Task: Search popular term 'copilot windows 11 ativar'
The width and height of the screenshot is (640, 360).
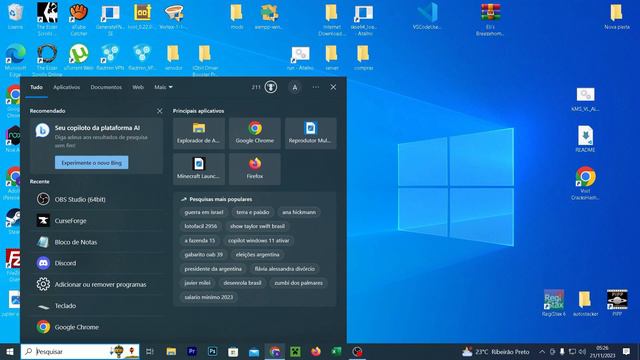Action: click(259, 240)
